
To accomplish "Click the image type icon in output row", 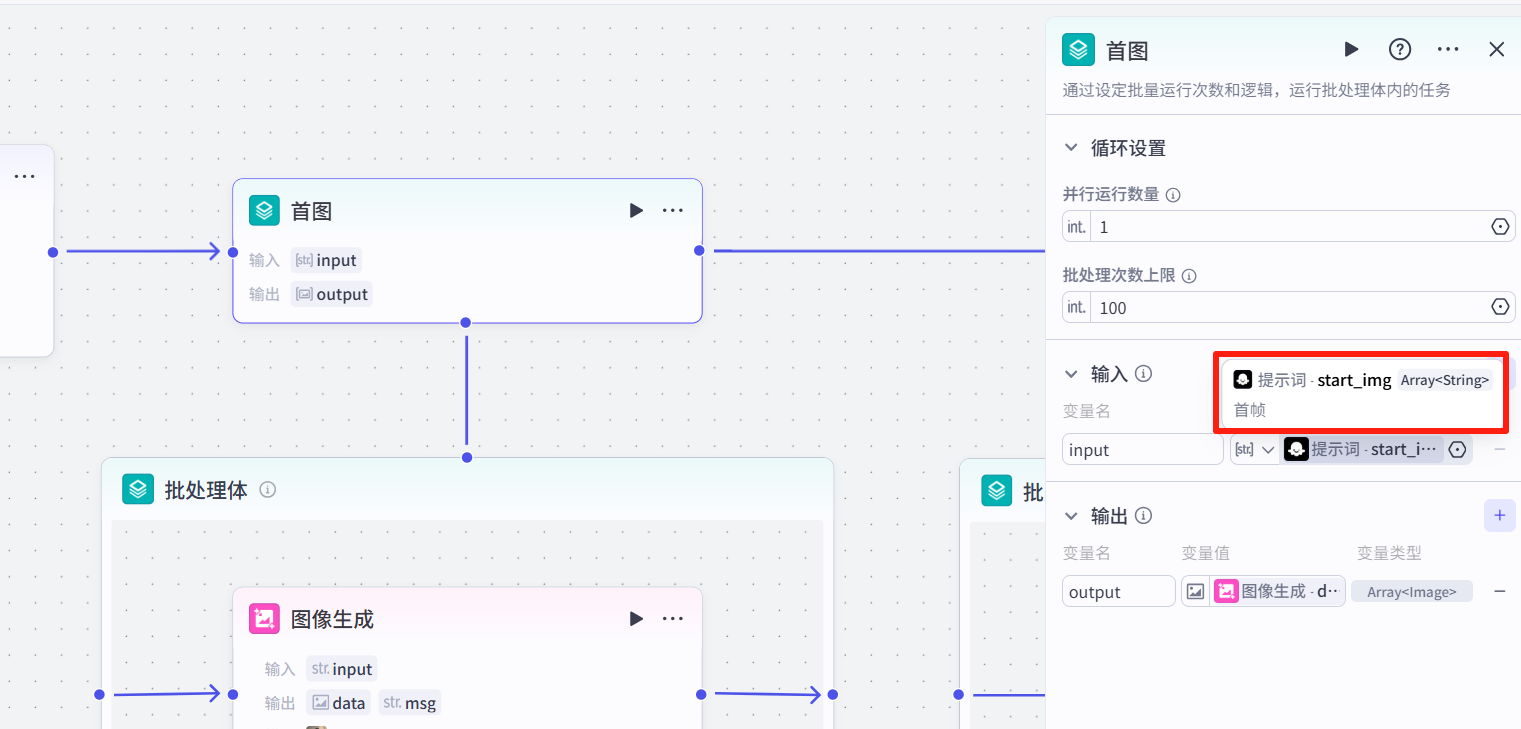I will 1195,592.
